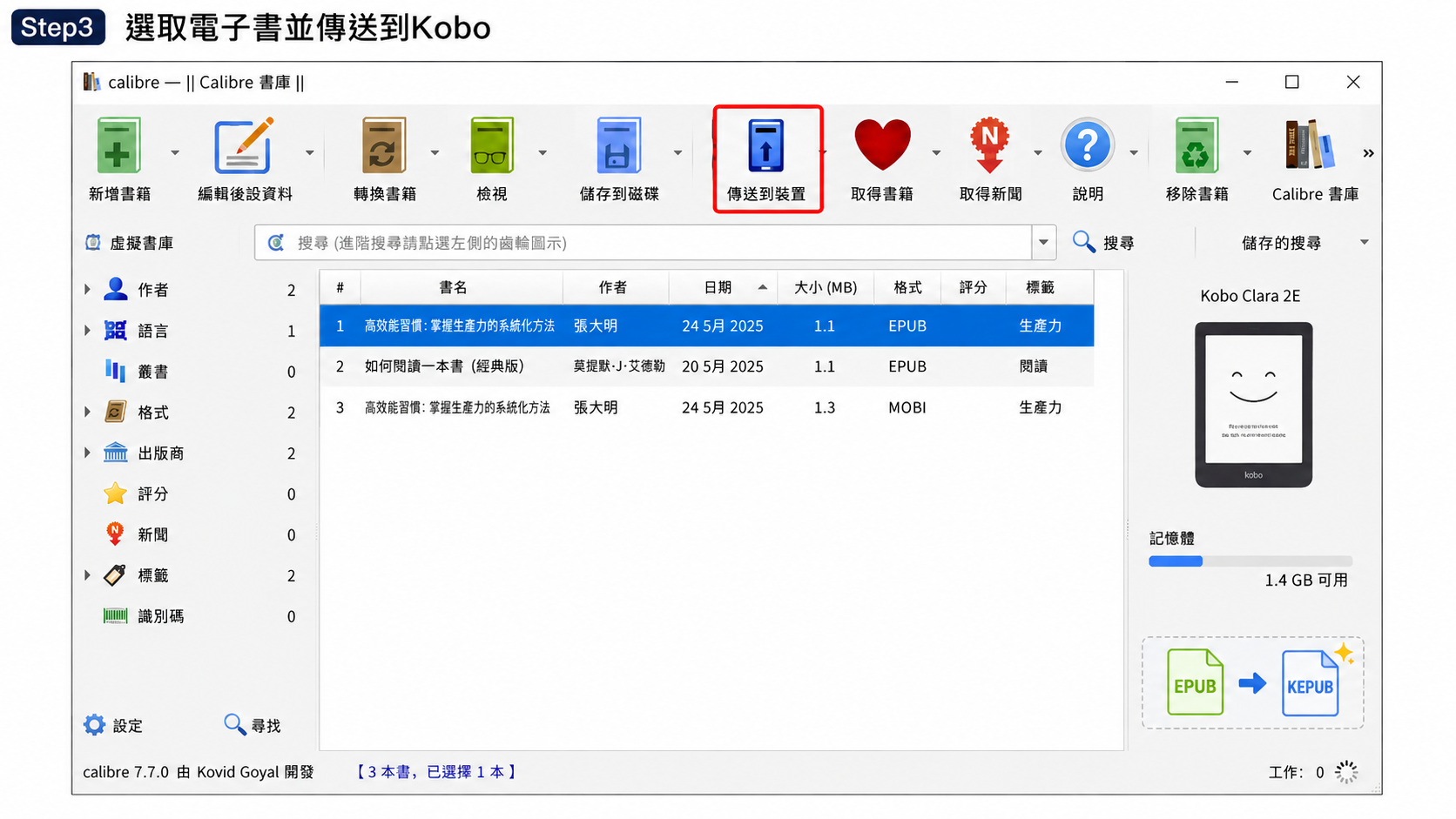Click the 閱讀 tag cell

click(1034, 366)
